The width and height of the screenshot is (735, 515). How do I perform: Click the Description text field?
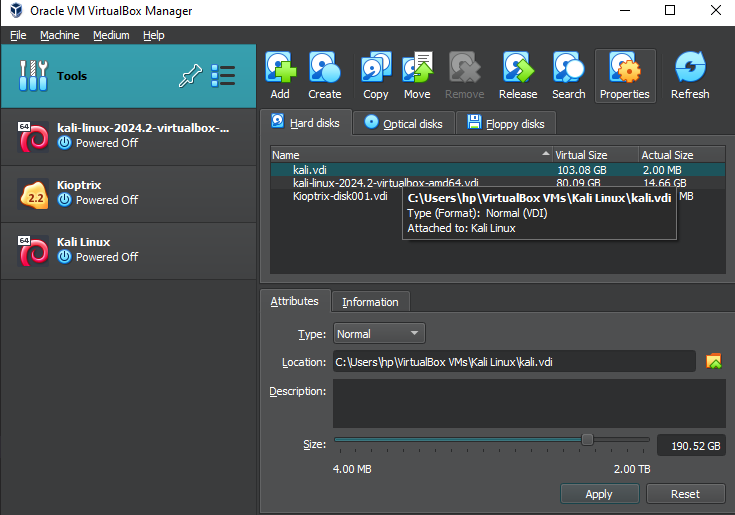pyautogui.click(x=529, y=403)
